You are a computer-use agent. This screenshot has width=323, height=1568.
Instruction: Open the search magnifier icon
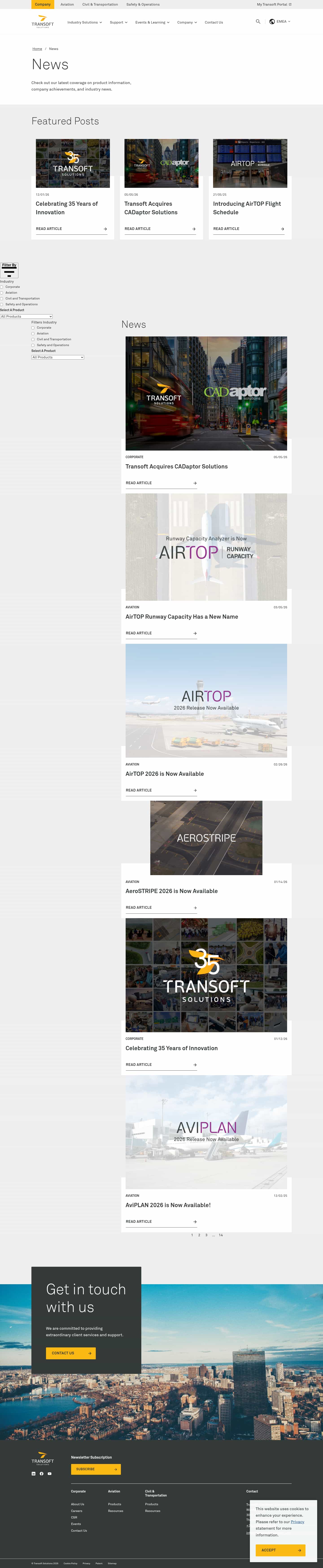258,21
